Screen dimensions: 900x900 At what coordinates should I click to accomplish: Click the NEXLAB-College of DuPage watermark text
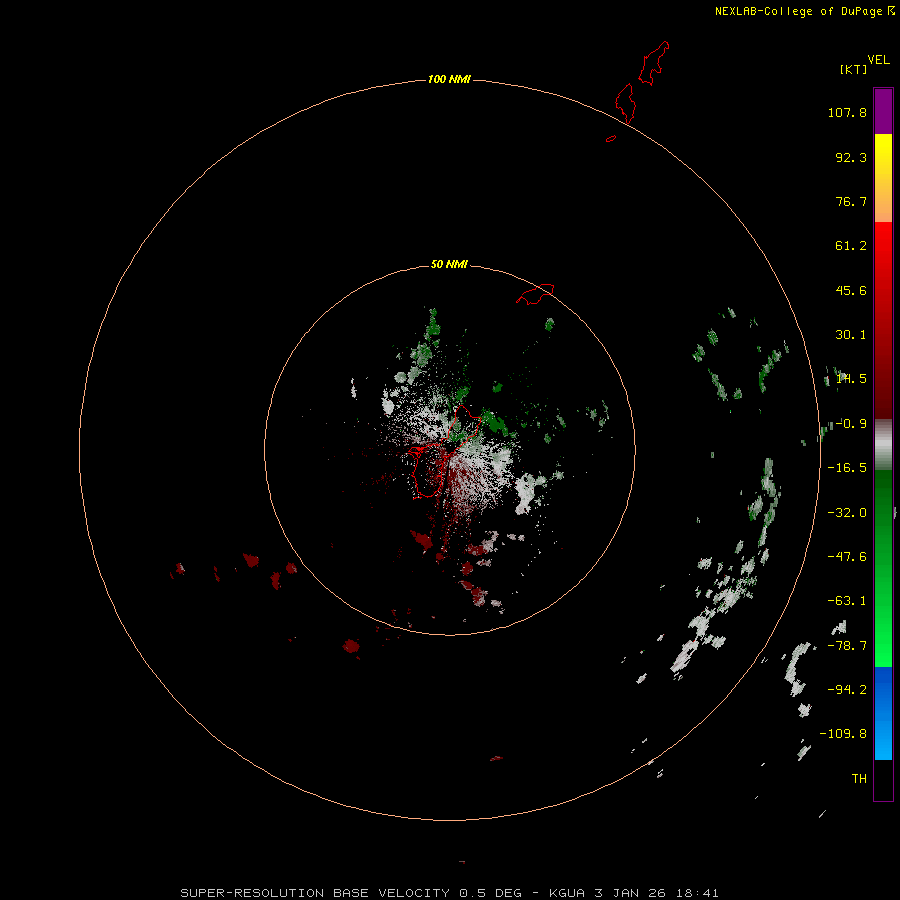(805, 11)
